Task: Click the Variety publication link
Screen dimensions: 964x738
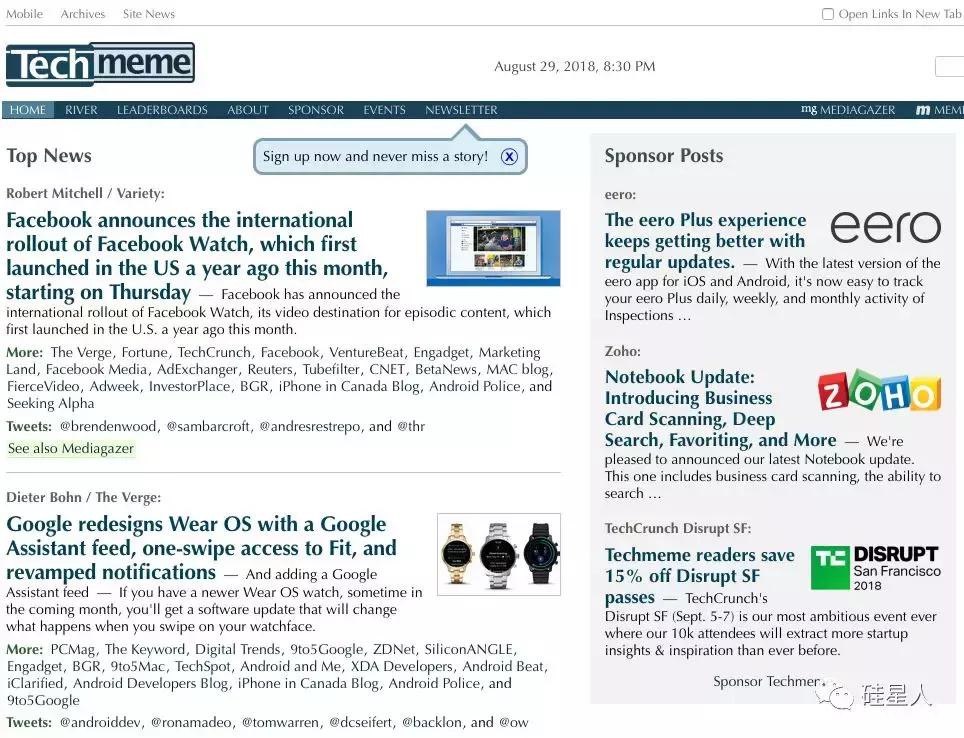Action: (x=139, y=193)
